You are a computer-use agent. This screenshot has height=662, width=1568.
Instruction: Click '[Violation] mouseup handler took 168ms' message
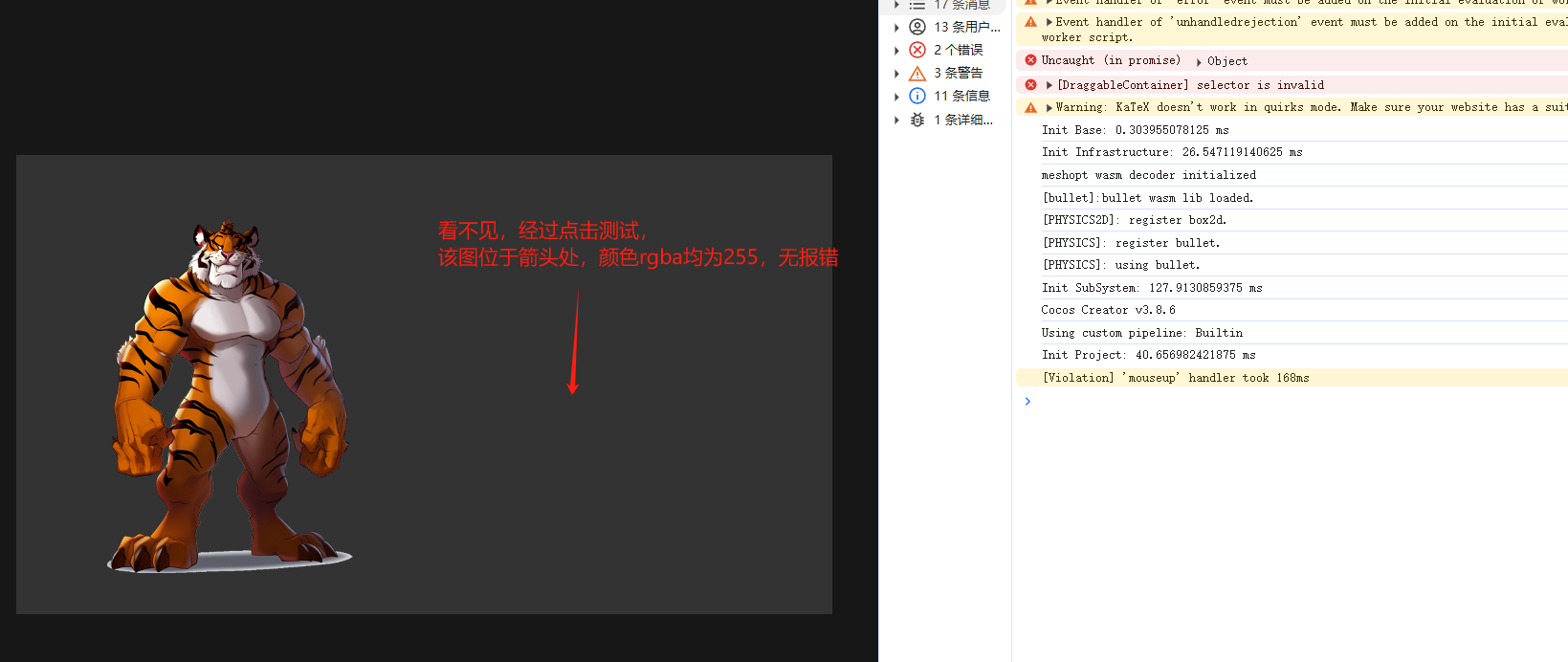click(x=1176, y=378)
